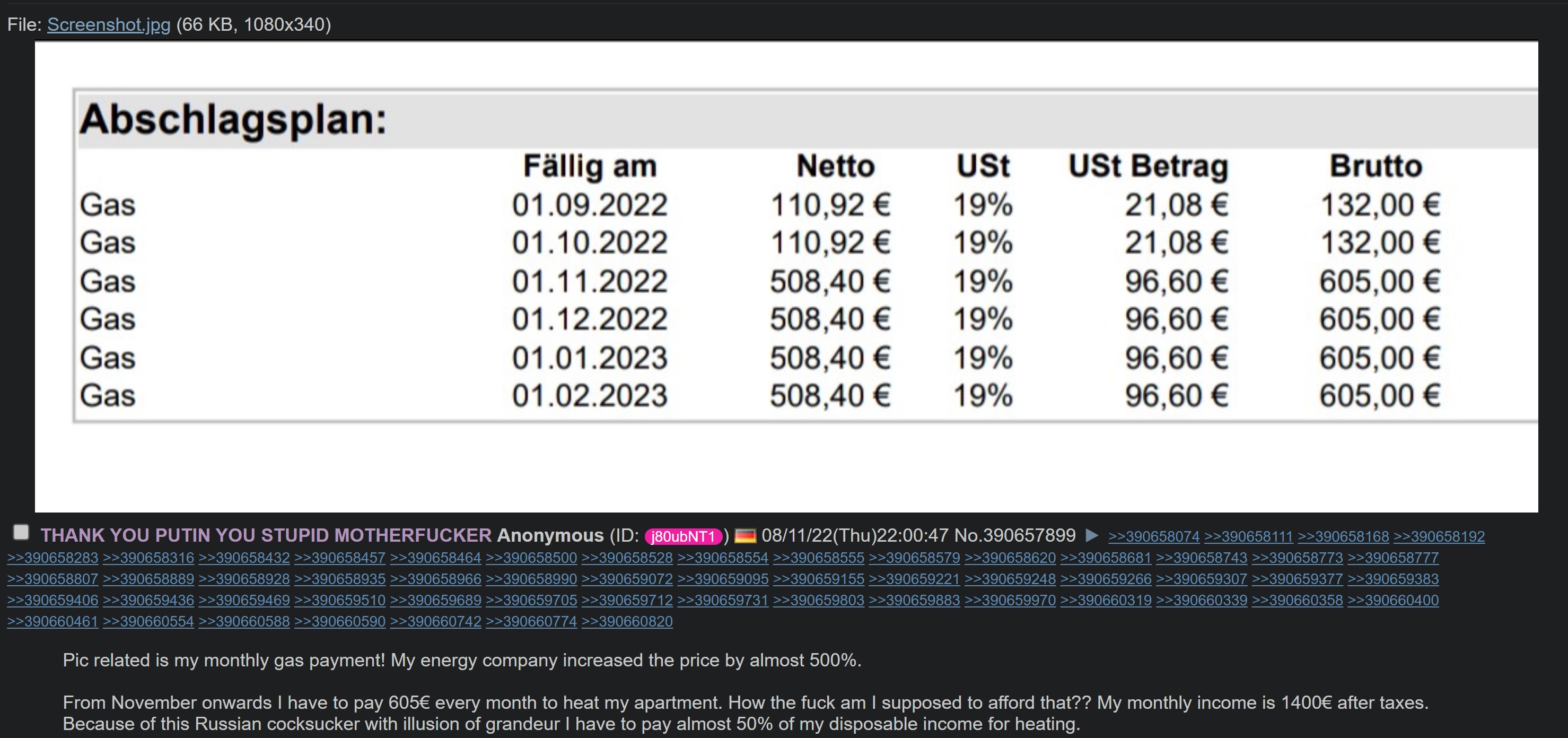Click the post subject title text
The height and width of the screenshot is (738, 1568).
pyautogui.click(x=265, y=536)
